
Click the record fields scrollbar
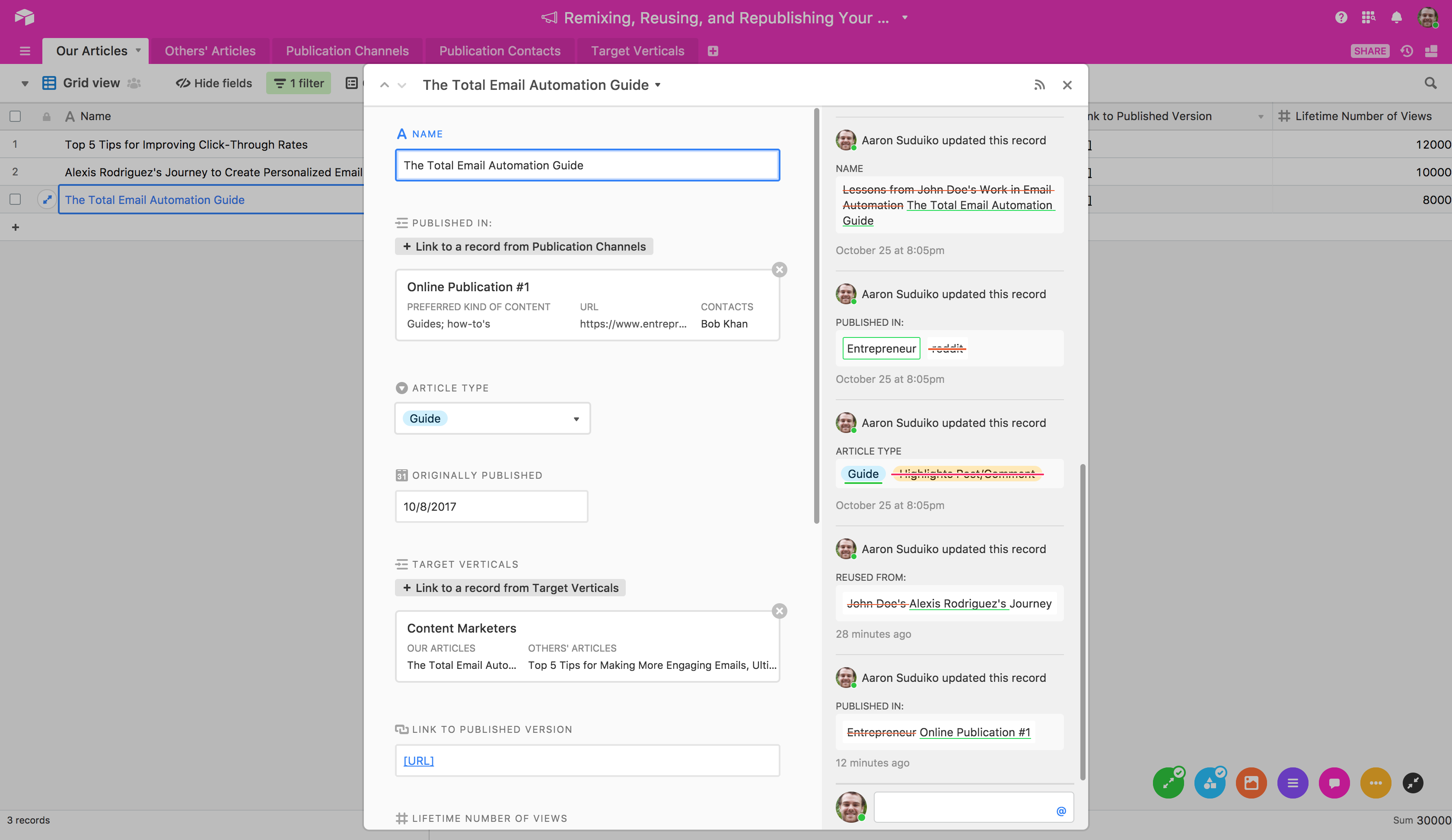[x=816, y=316]
